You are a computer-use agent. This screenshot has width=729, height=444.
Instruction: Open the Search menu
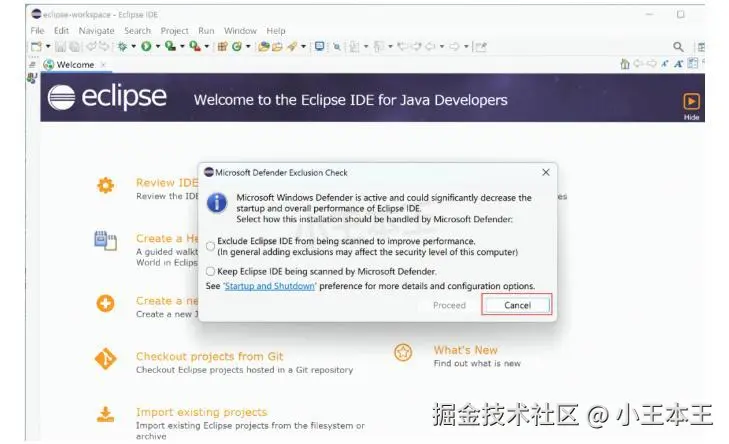[x=137, y=31]
